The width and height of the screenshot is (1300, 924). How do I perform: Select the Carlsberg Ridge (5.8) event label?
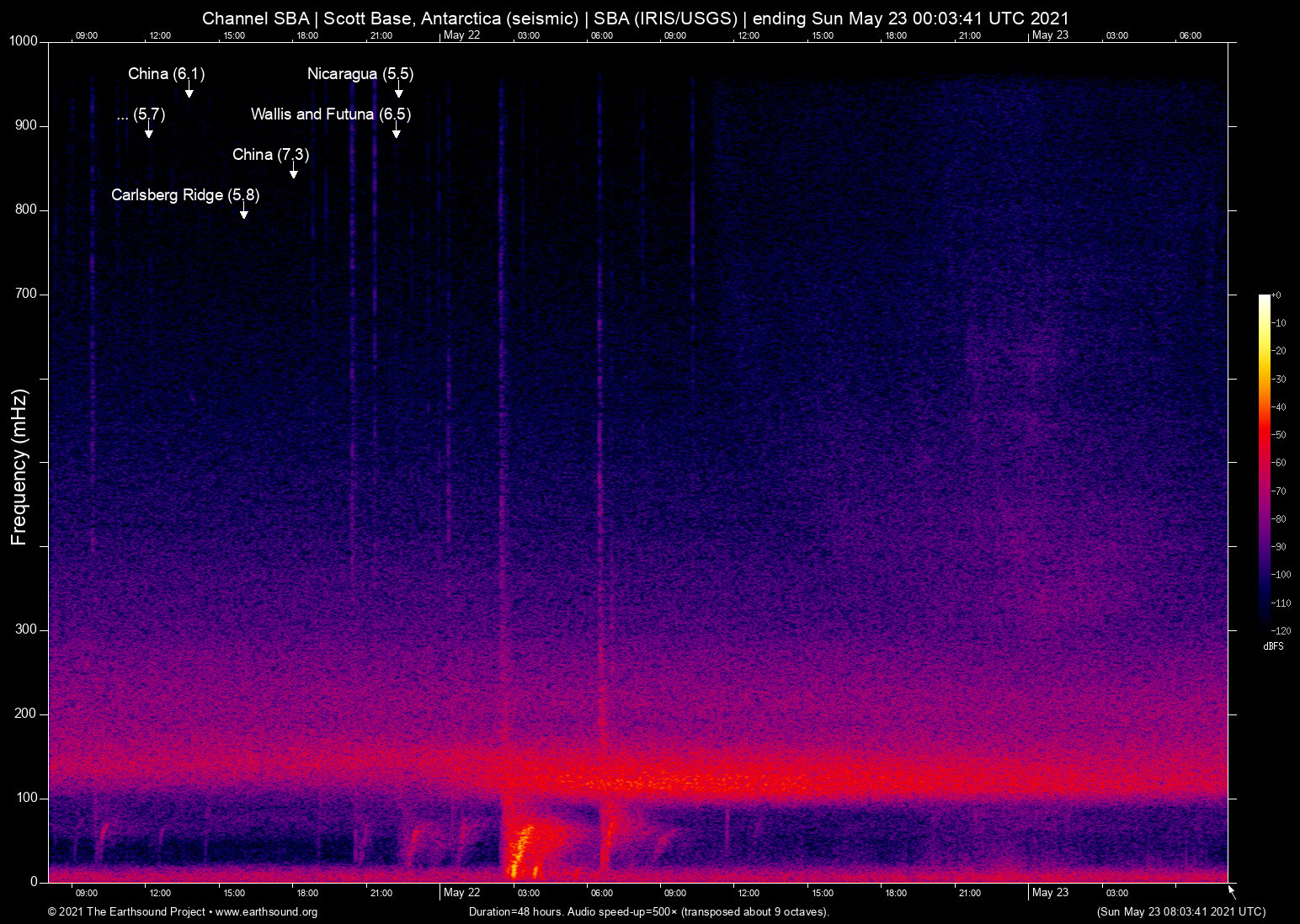point(185,195)
